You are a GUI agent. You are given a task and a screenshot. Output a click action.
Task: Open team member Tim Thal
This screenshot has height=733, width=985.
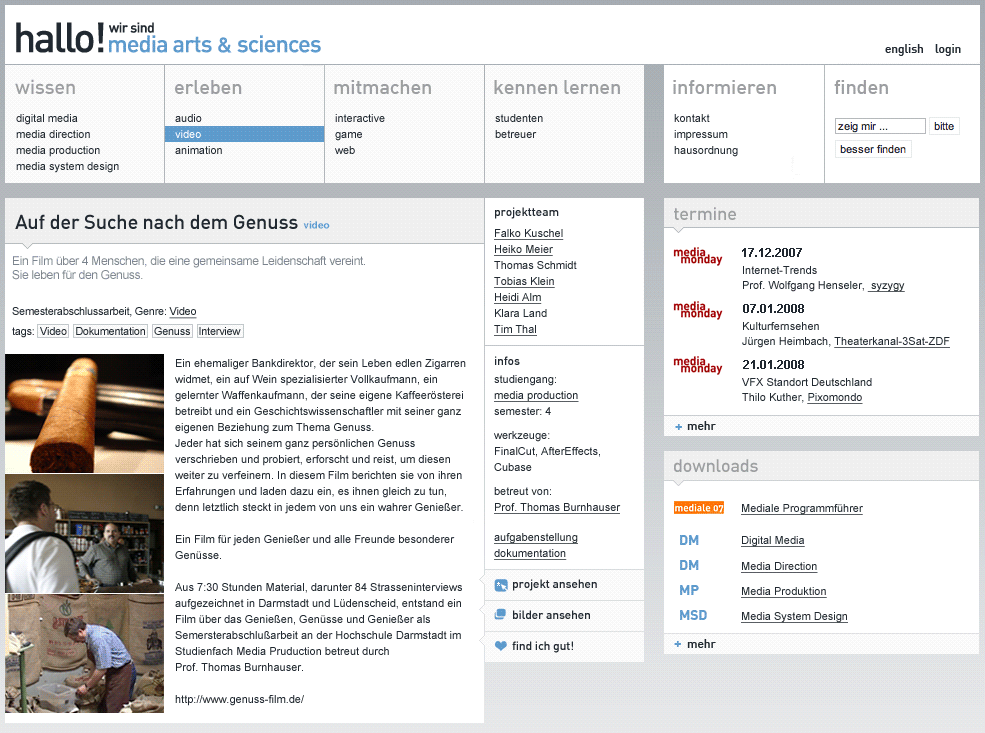tap(515, 329)
